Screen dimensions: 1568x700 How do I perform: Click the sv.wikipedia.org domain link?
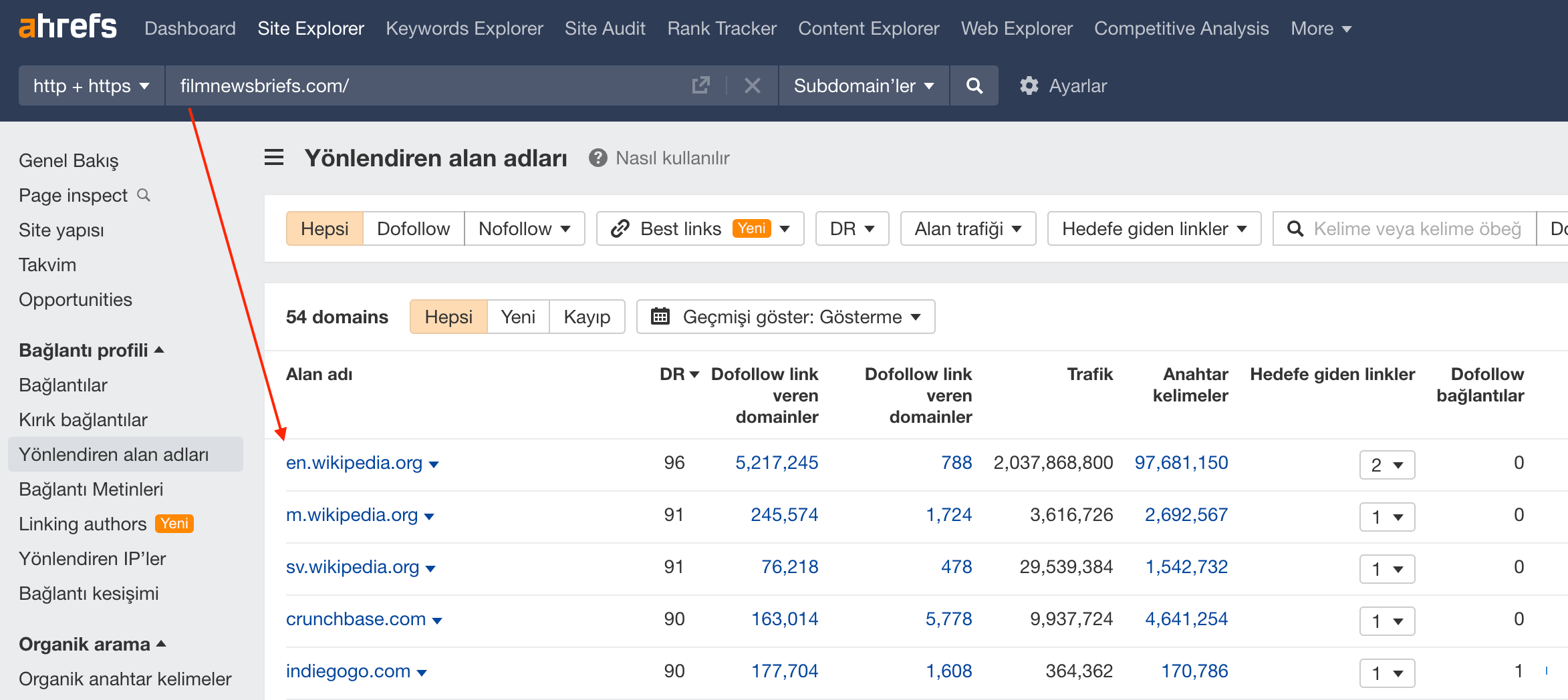tap(352, 566)
